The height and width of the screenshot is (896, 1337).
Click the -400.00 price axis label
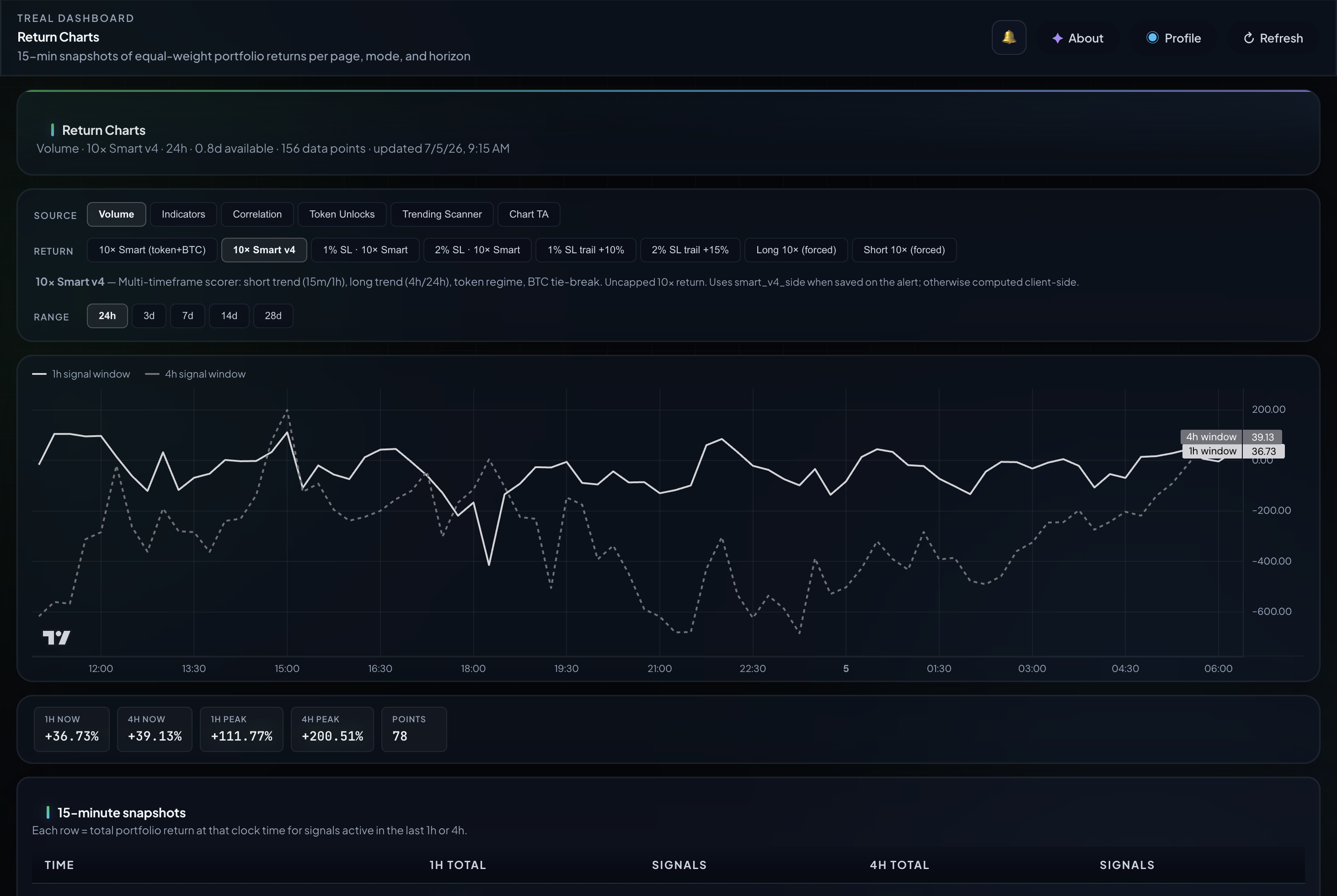click(1271, 561)
